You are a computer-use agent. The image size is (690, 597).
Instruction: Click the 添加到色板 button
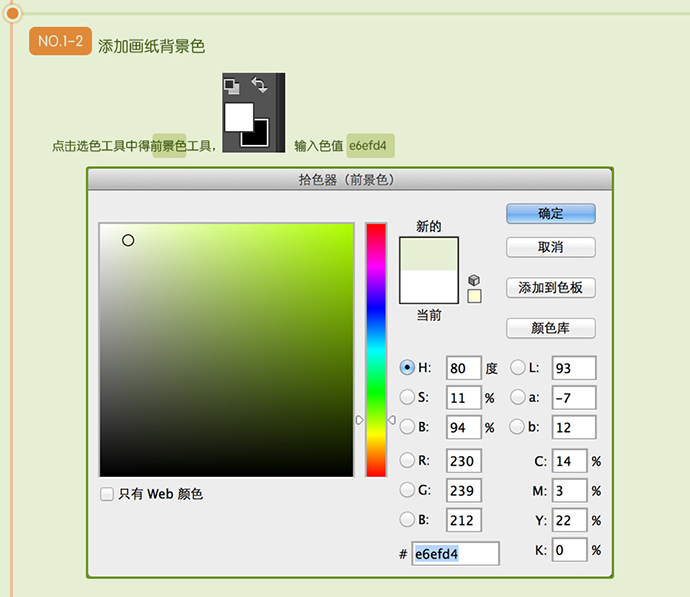pos(551,288)
